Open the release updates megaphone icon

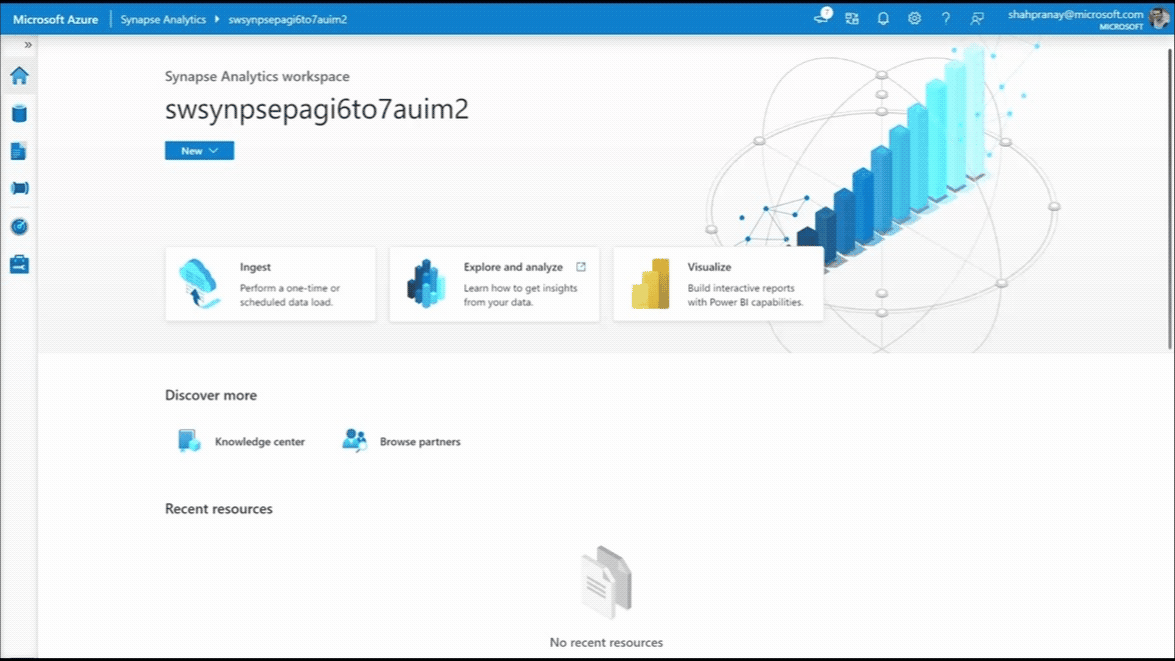[x=822, y=17]
